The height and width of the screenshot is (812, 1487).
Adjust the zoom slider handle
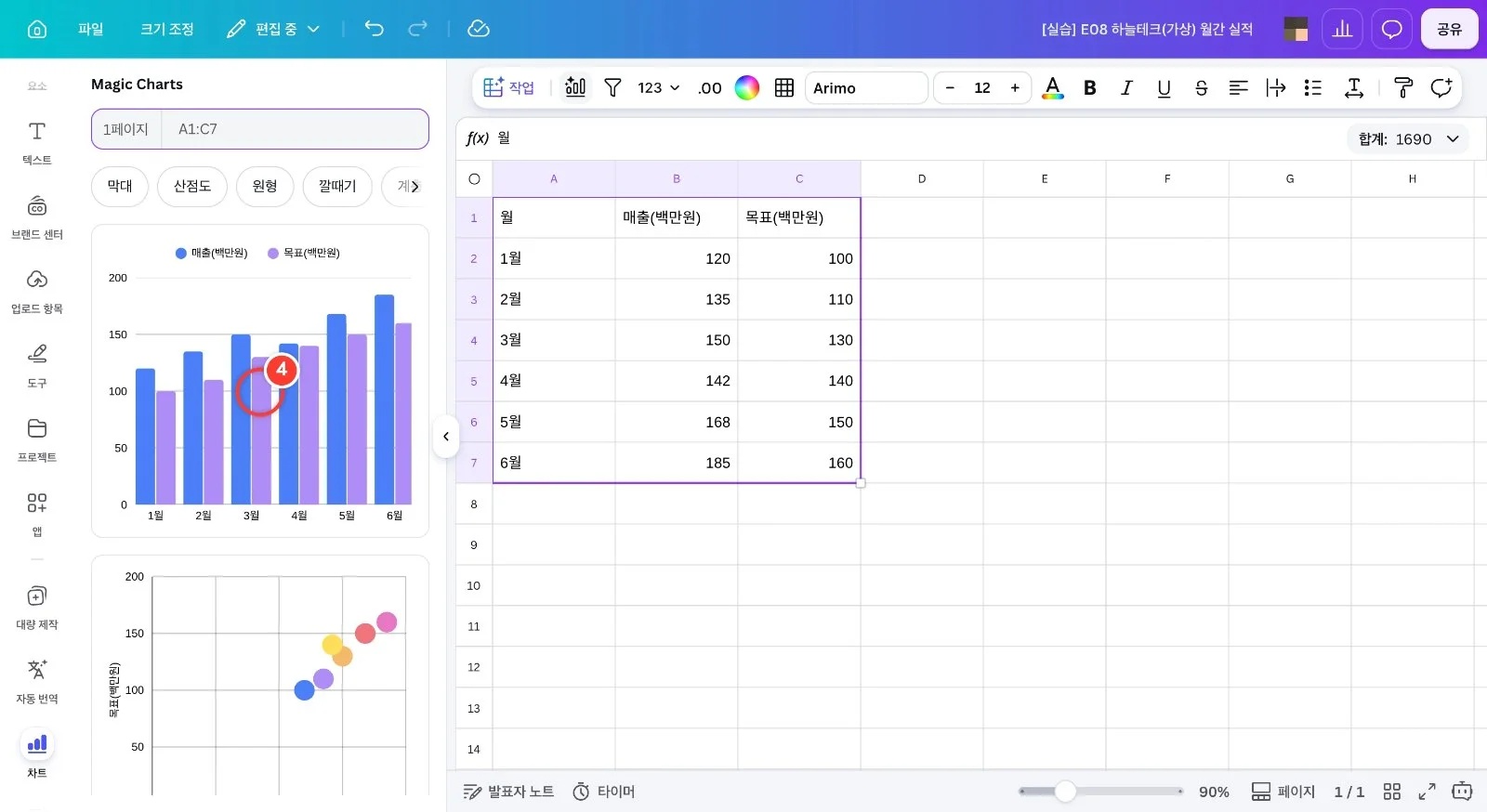(1065, 792)
